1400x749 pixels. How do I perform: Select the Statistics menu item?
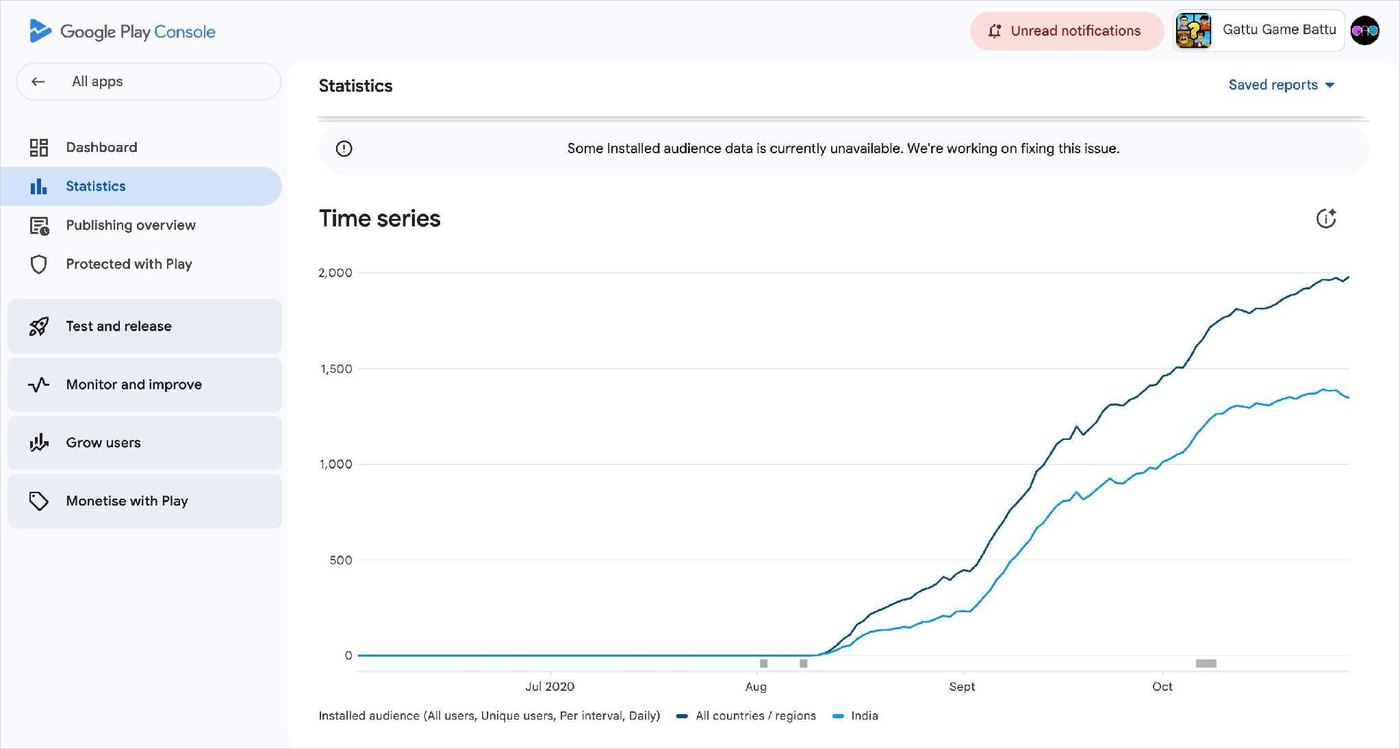[x=141, y=187]
